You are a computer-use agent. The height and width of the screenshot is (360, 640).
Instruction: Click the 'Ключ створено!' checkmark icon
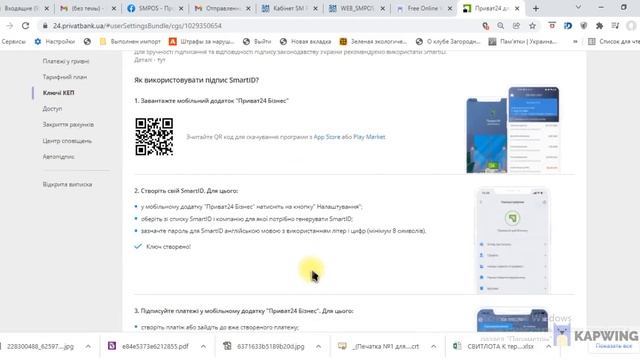[x=138, y=247]
